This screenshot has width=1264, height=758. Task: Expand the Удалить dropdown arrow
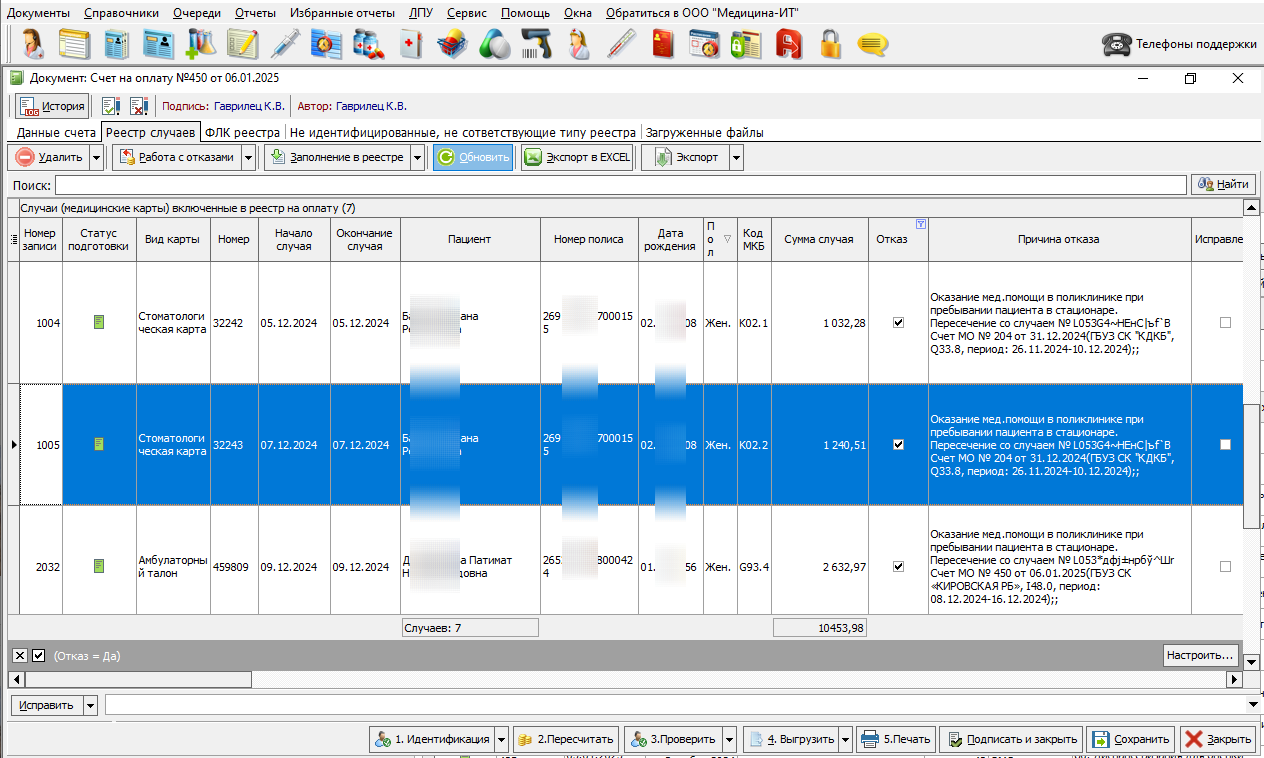pos(96,157)
